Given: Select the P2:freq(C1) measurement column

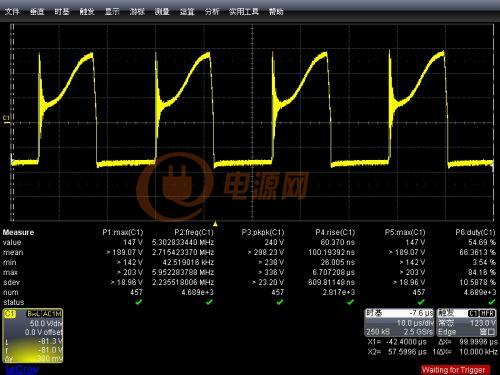Looking at the screenshot, I should [194, 232].
